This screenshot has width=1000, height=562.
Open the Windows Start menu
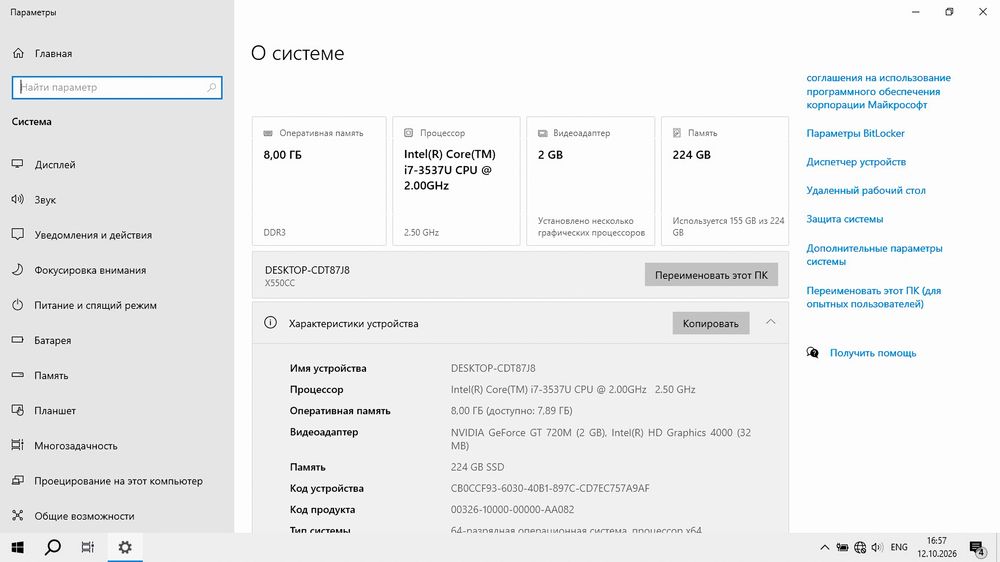[x=18, y=547]
